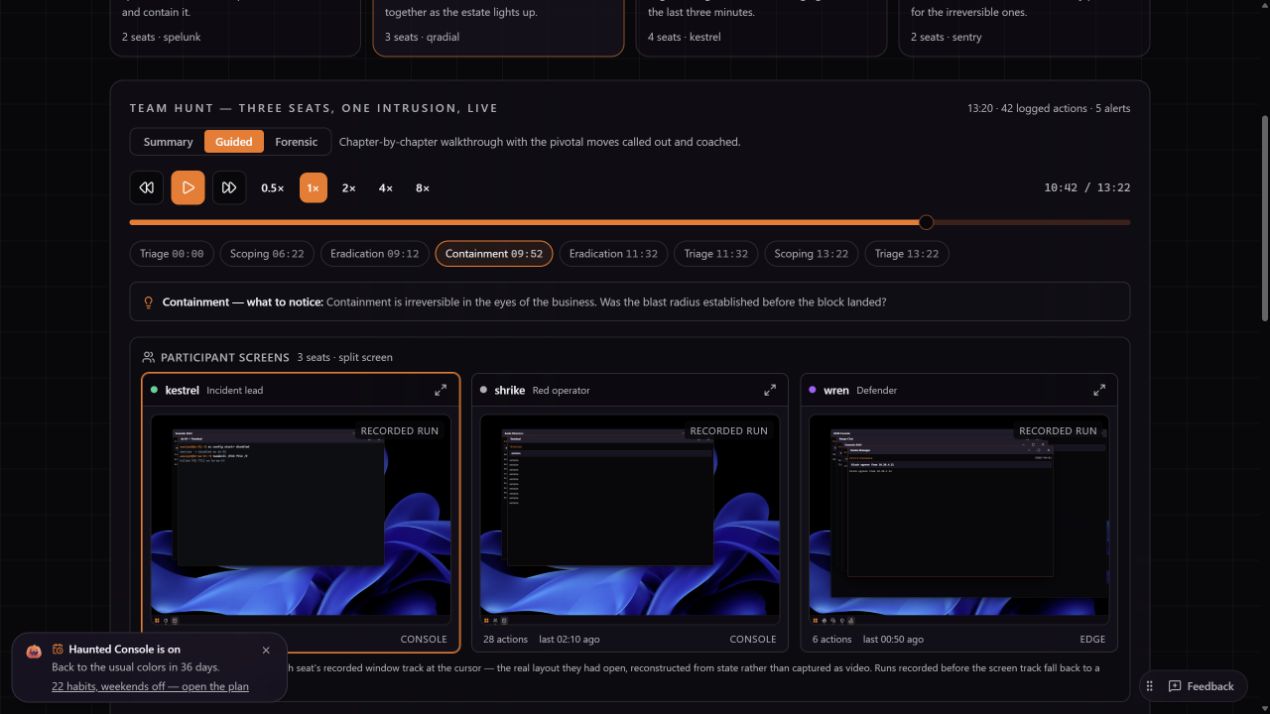The width and height of the screenshot is (1270, 714).
Task: Set playback speed to 8×
Action: coord(423,188)
